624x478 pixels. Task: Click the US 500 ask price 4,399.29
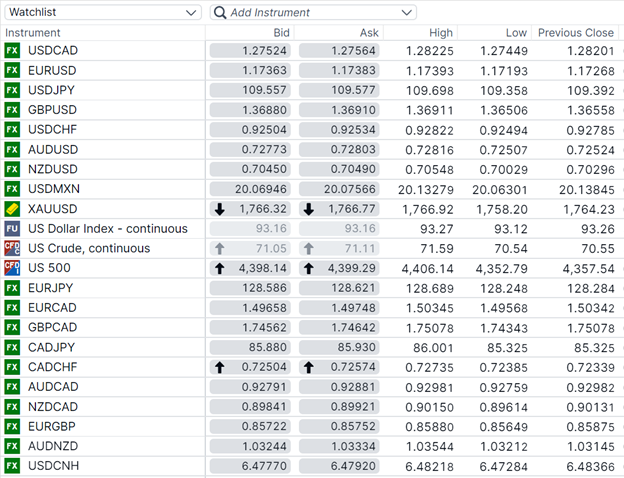click(x=339, y=268)
